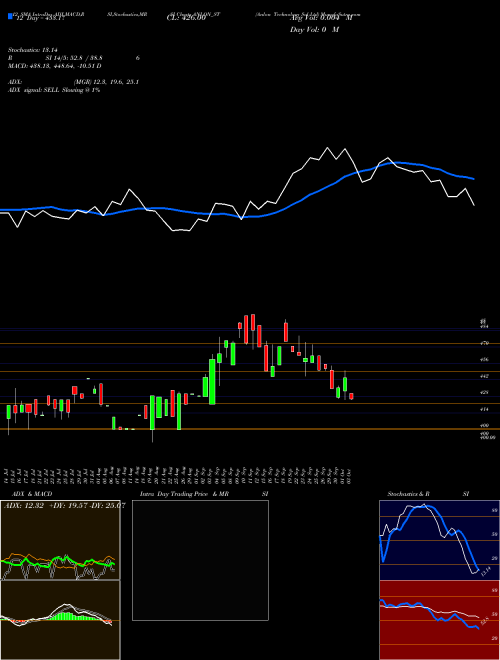Open the MACD histogram mini chart
The height and width of the screenshot is (660, 500).
point(60,620)
